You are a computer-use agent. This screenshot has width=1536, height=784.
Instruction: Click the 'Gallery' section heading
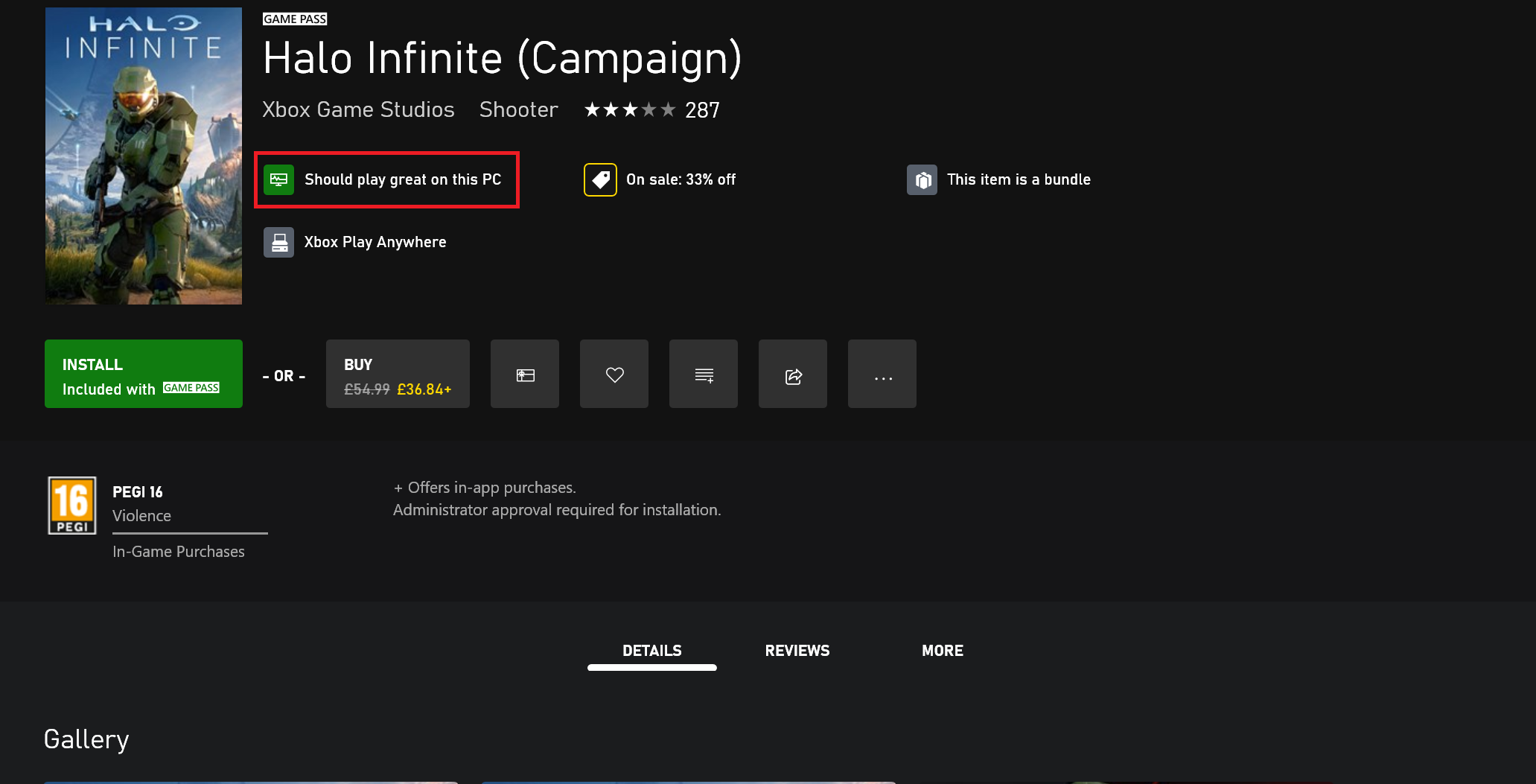[86, 739]
